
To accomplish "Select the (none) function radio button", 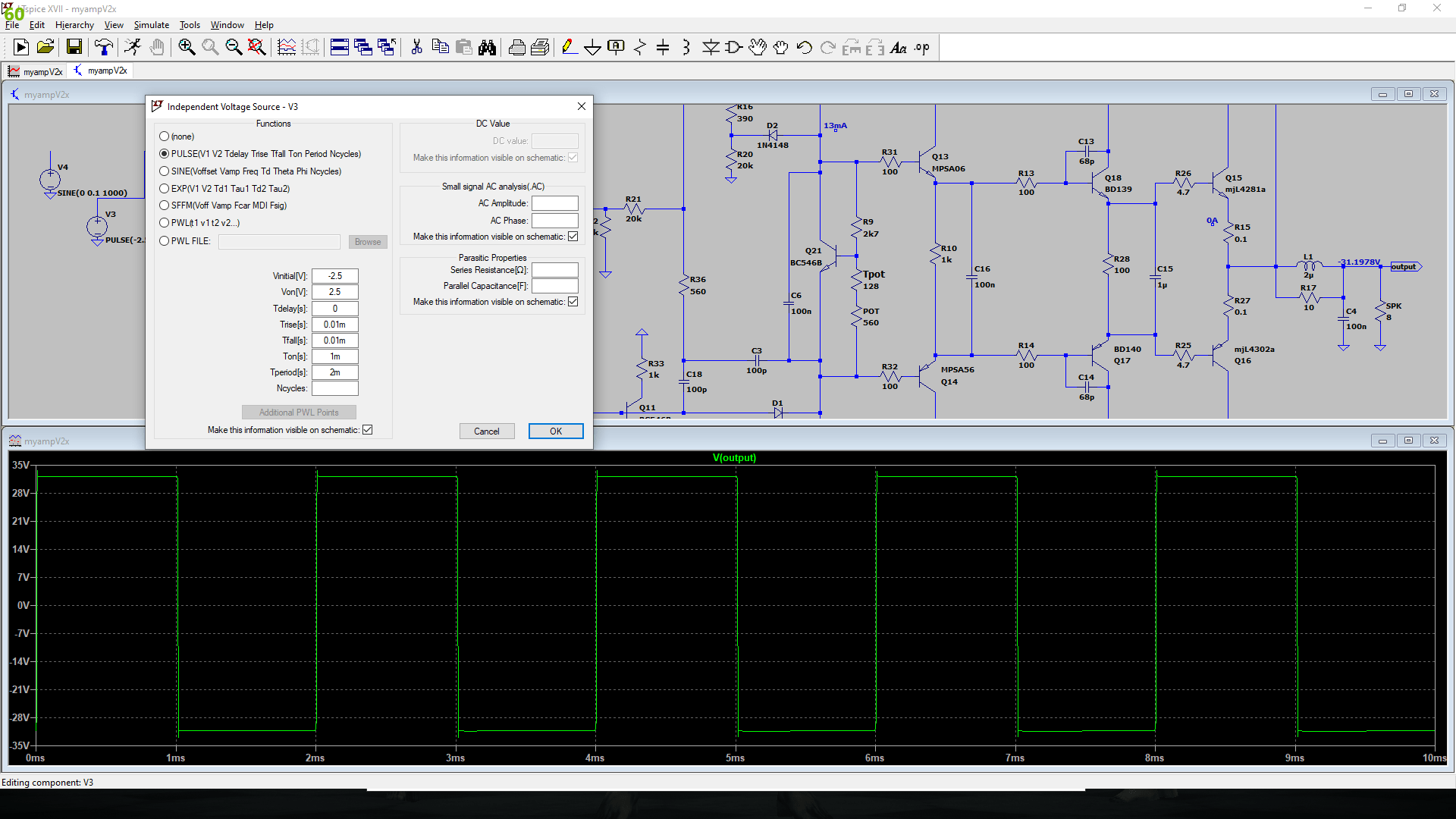I will [x=164, y=136].
